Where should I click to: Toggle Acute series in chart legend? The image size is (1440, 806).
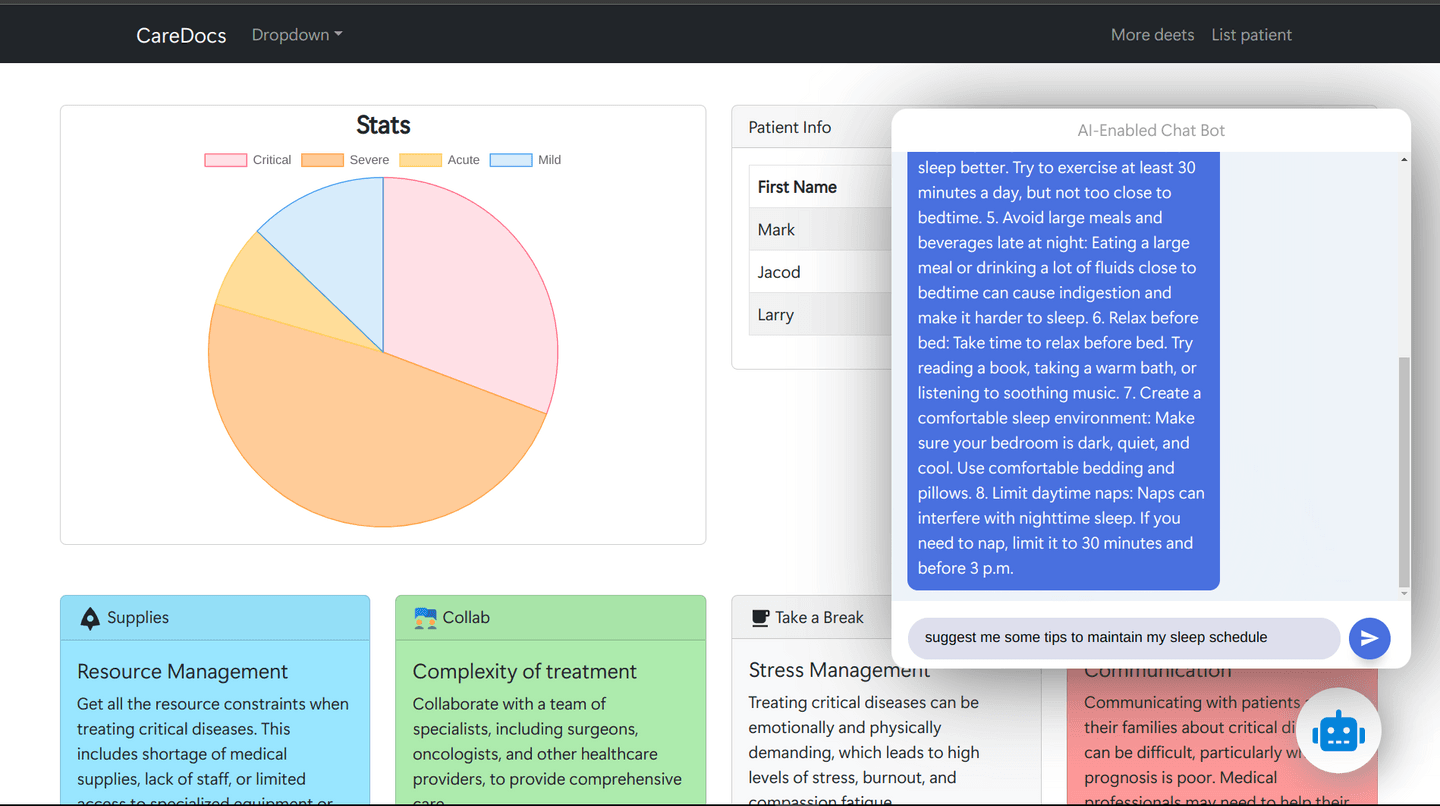pyautogui.click(x=440, y=160)
